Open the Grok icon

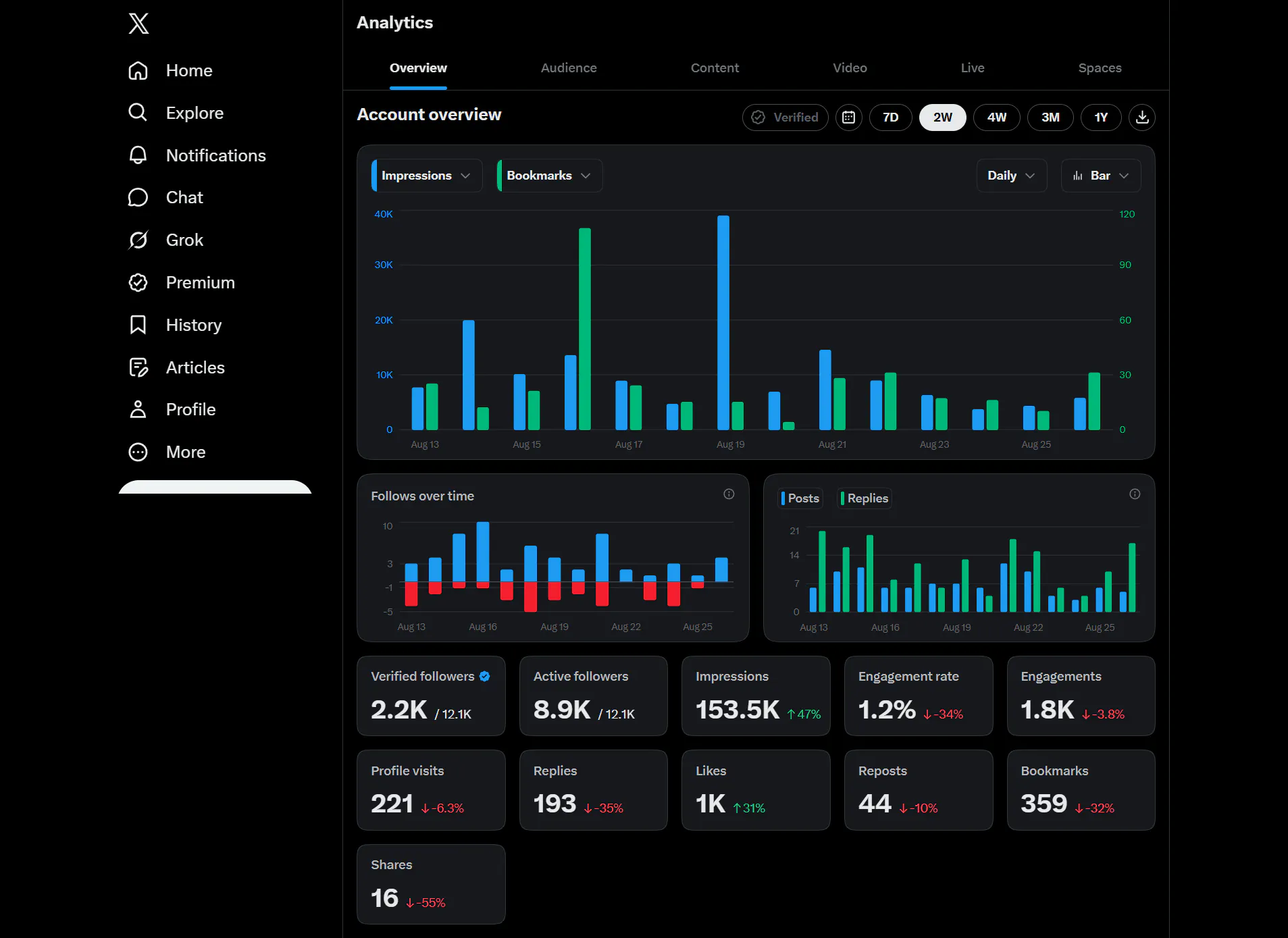pyautogui.click(x=138, y=240)
